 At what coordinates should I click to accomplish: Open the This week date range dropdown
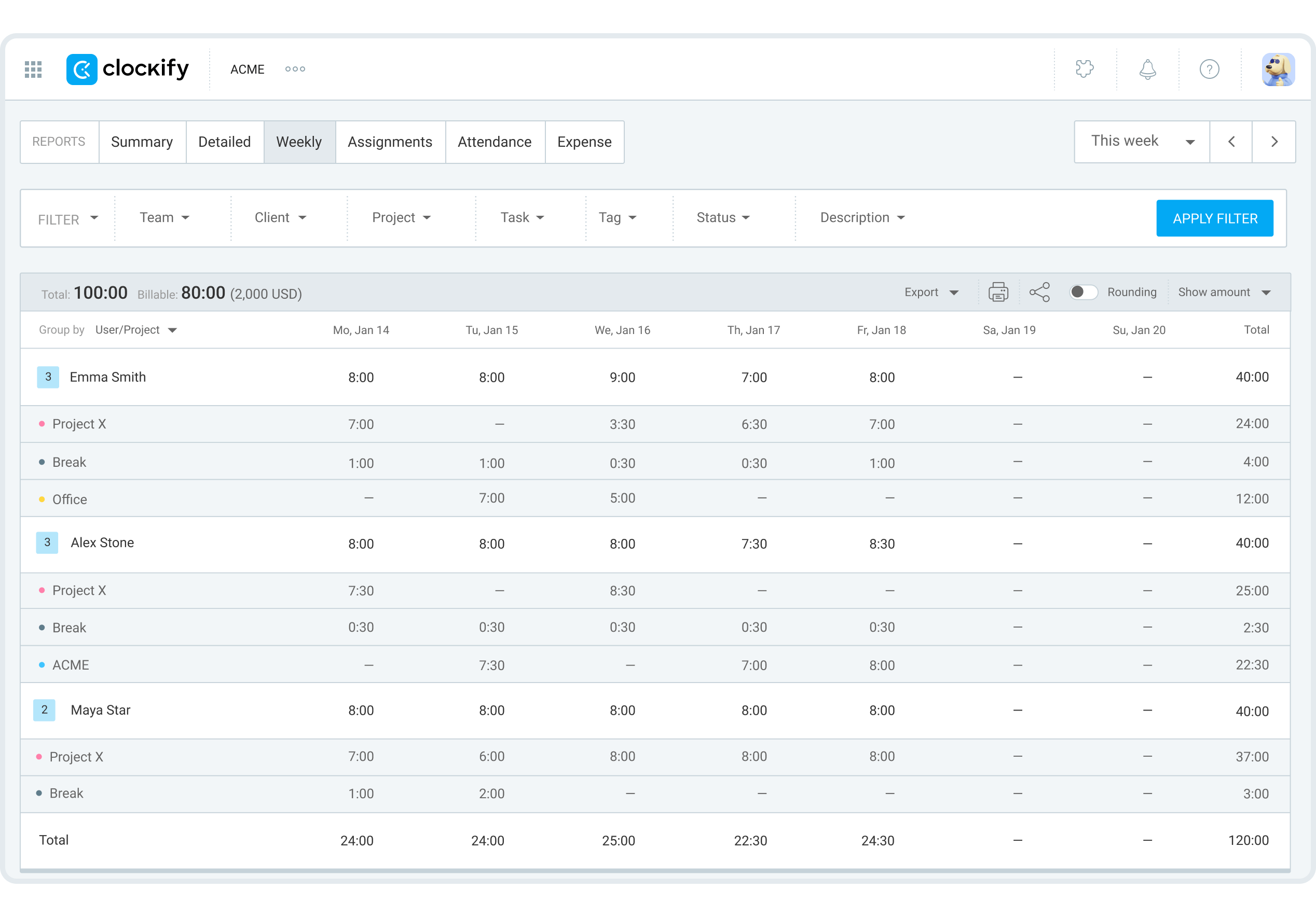1141,142
